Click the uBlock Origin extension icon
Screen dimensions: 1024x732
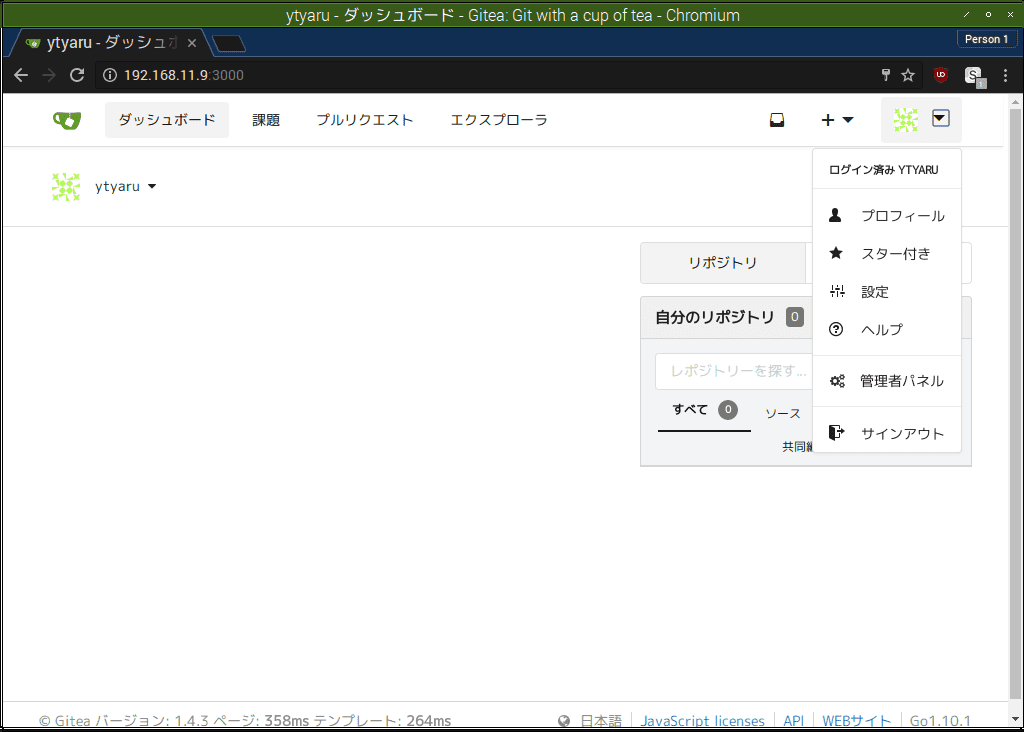[x=940, y=75]
